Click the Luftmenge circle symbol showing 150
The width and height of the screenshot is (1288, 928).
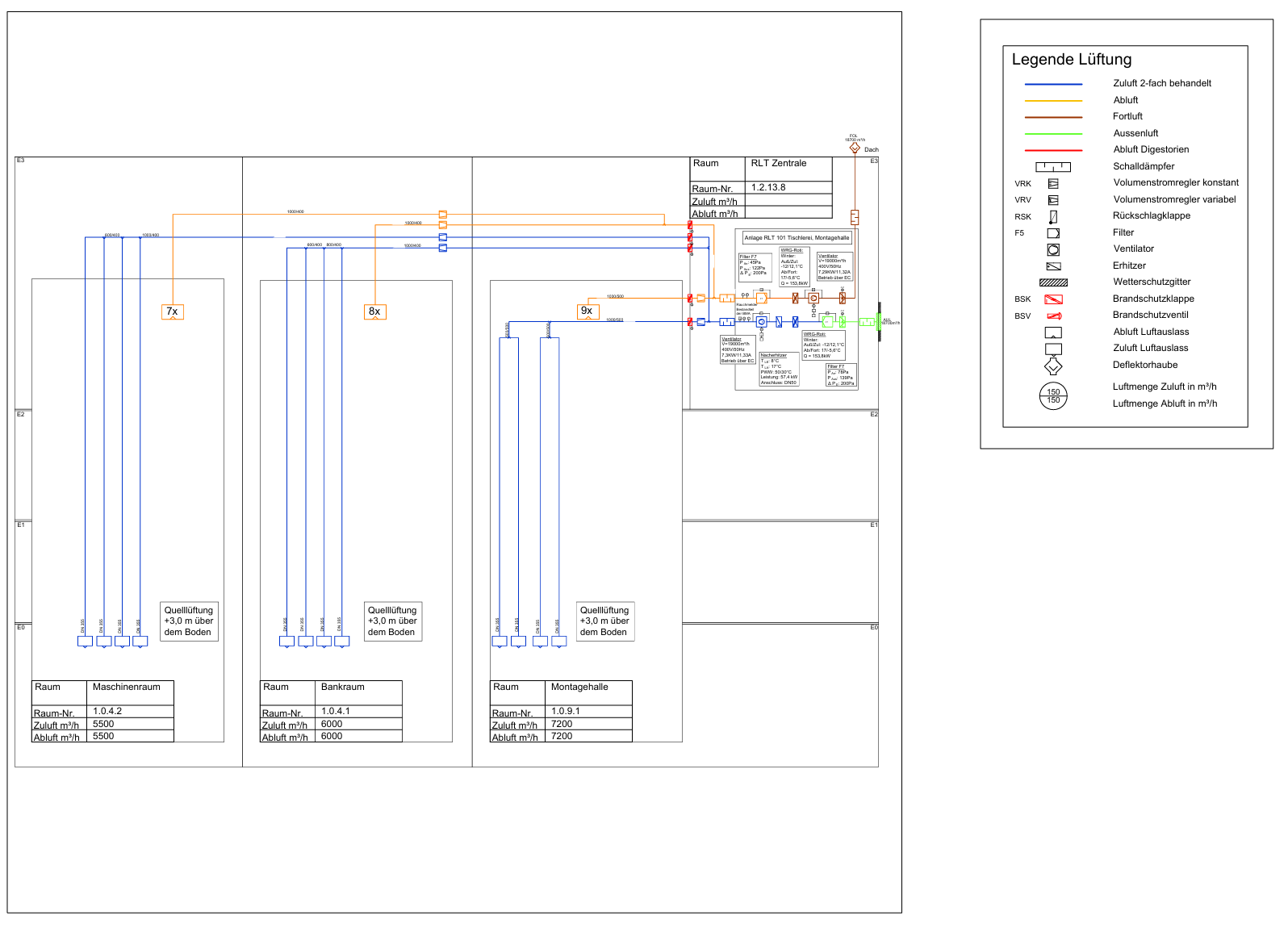tap(1053, 396)
